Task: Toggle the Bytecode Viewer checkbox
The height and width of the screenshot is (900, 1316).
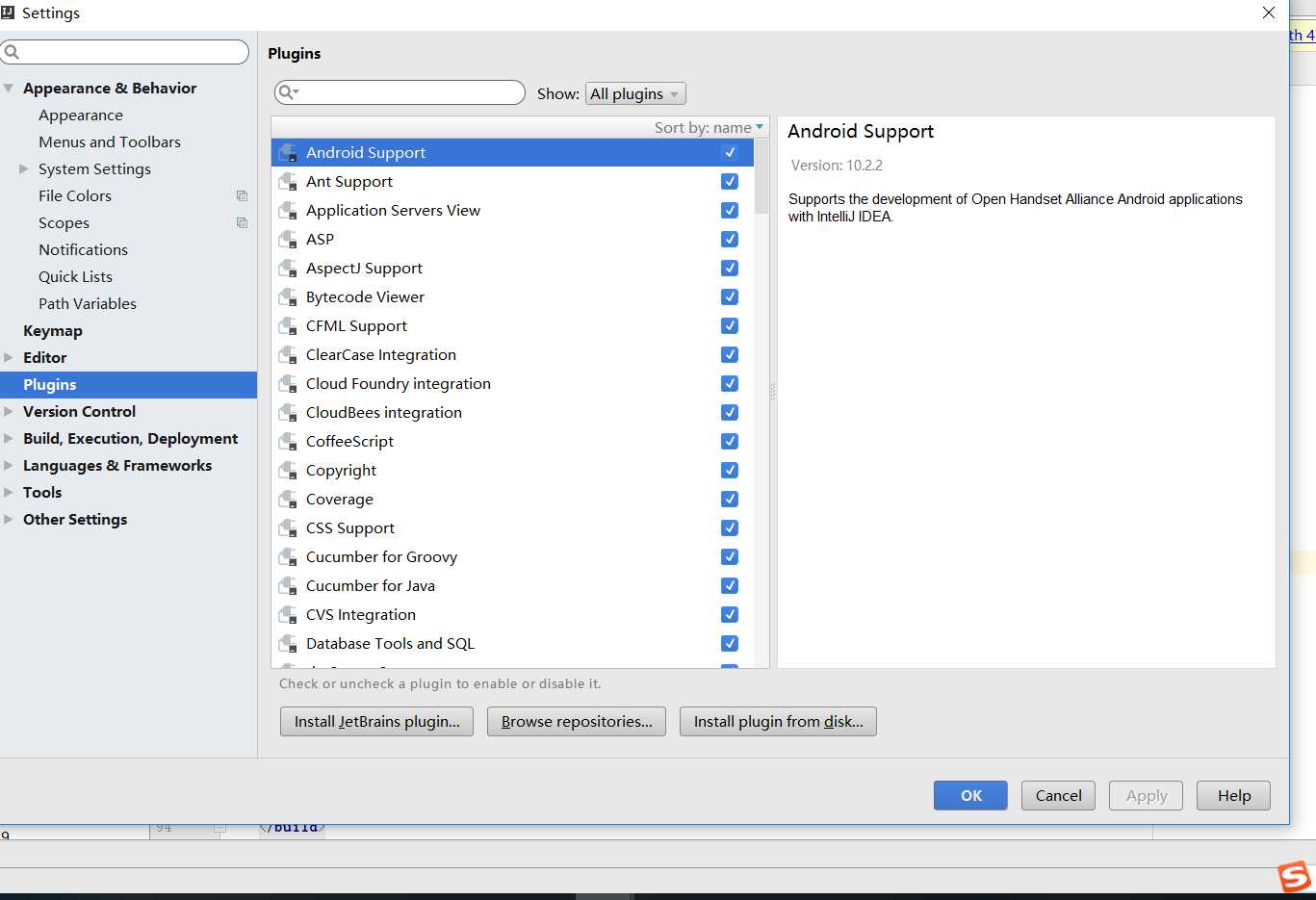Action: click(730, 296)
